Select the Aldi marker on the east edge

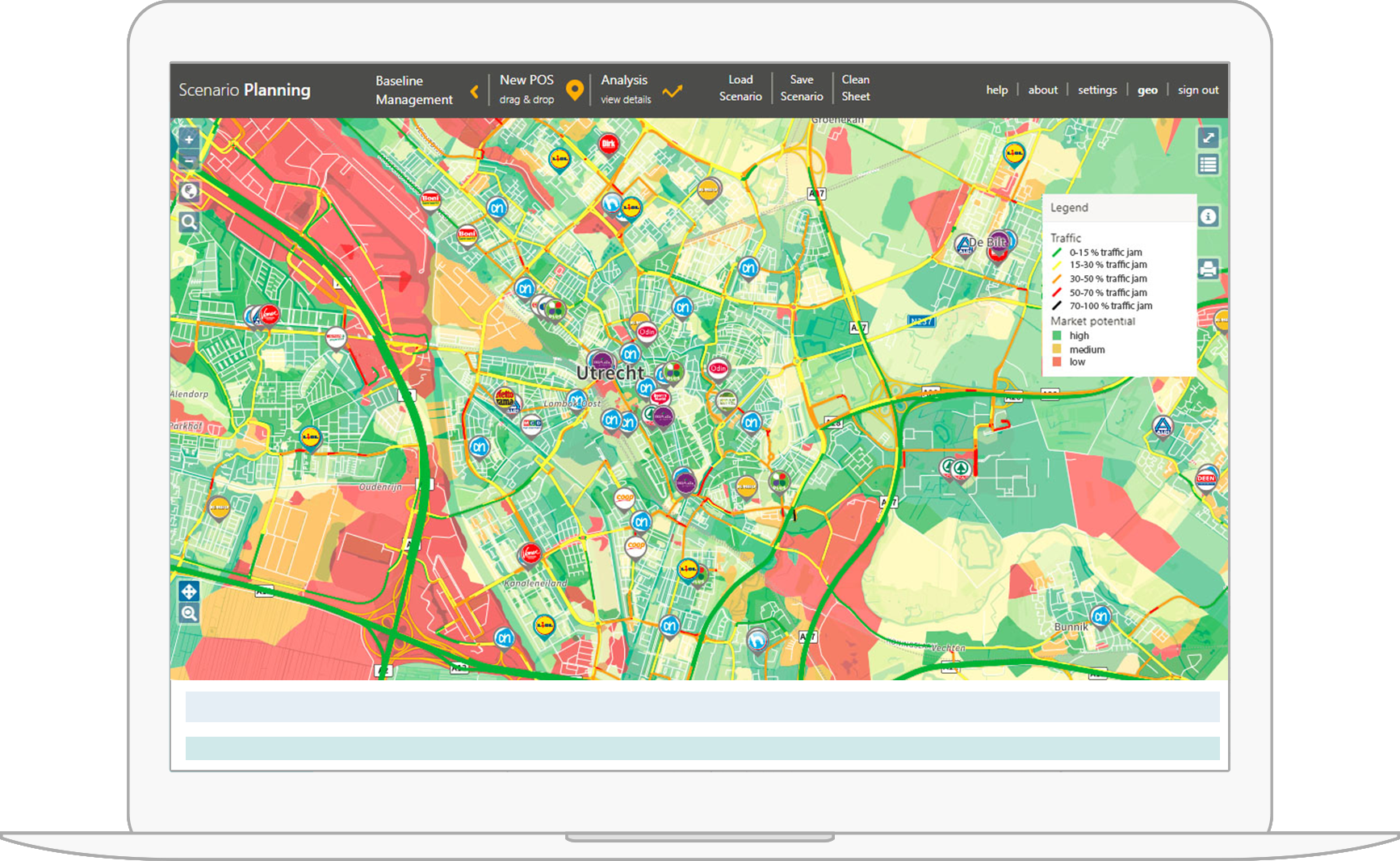point(1162,427)
